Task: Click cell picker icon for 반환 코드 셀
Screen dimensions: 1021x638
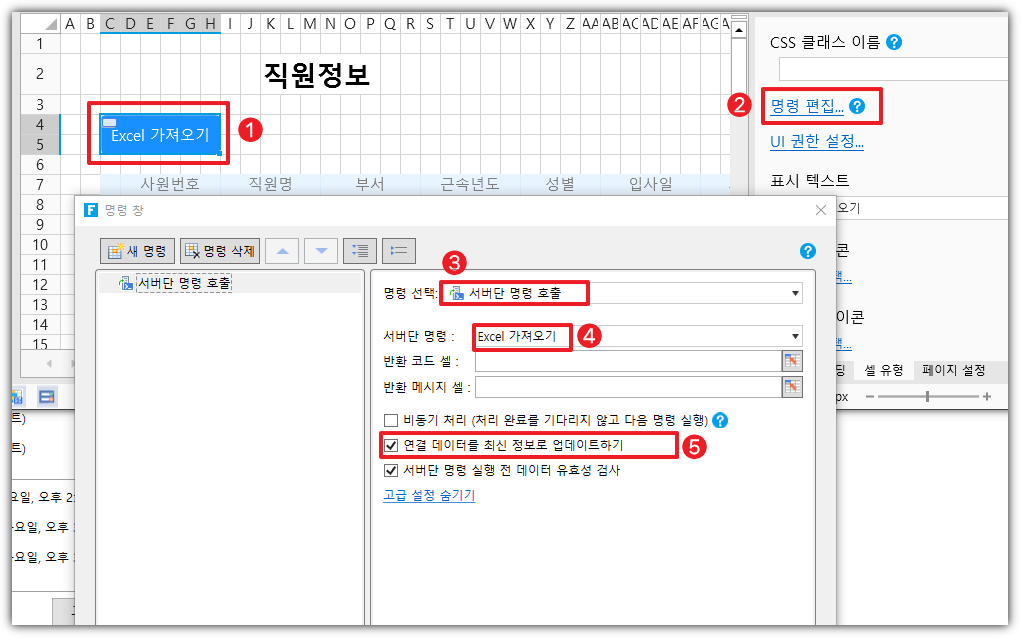Action: (793, 361)
